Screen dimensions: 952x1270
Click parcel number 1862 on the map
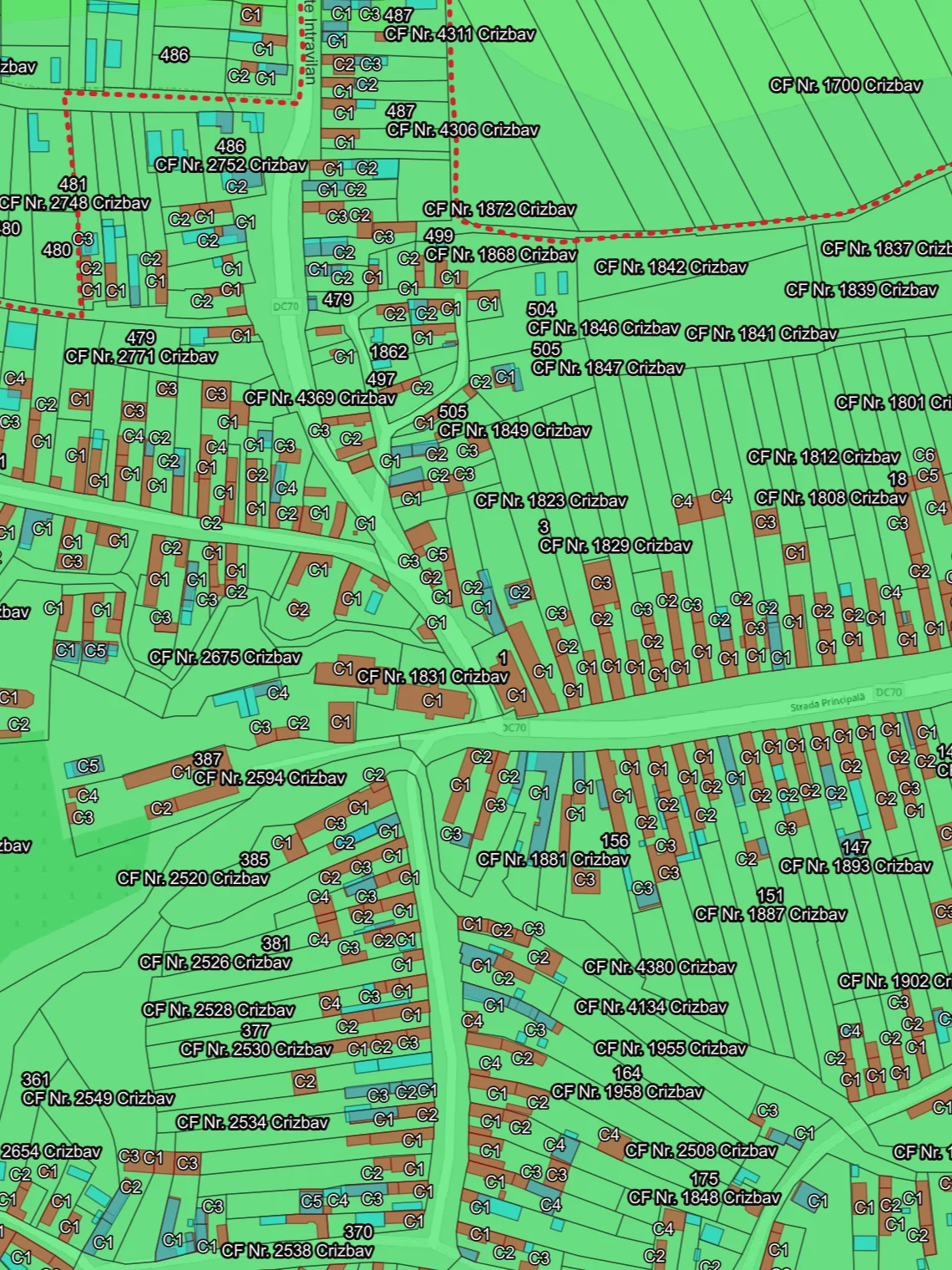click(x=389, y=352)
